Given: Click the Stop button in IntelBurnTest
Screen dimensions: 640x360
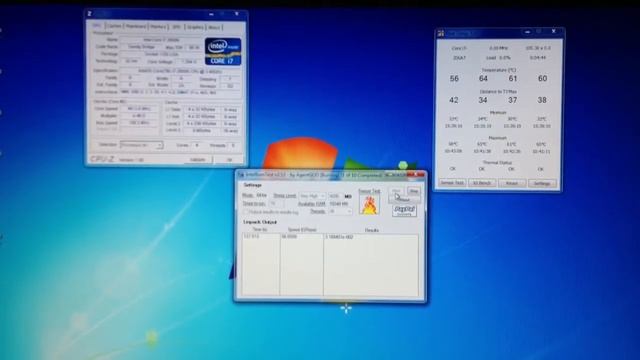Looking at the screenshot, I should point(414,191).
